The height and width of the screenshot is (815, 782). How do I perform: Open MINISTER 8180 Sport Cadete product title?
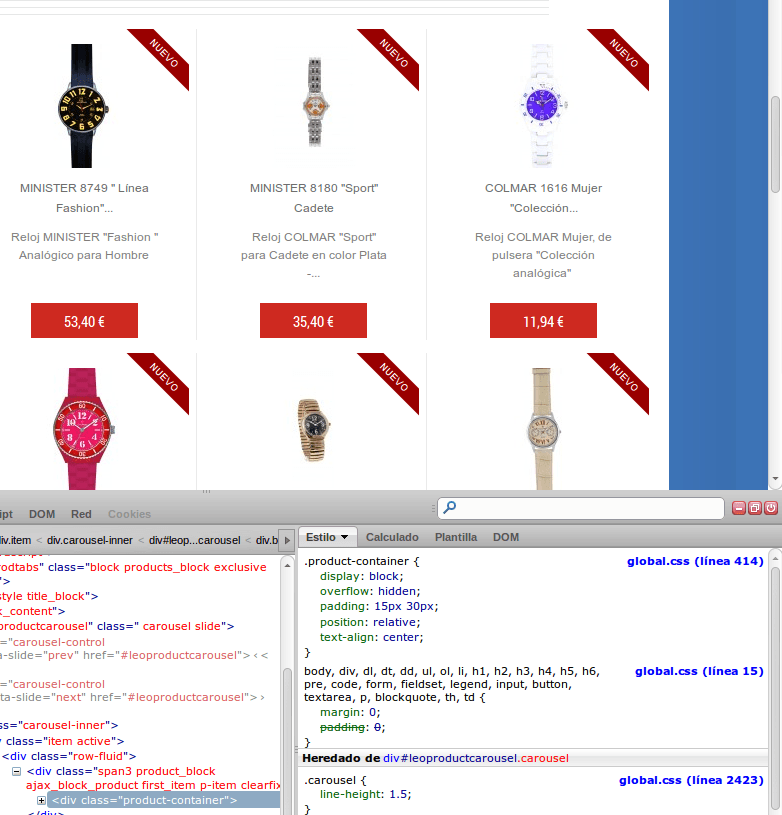click(x=314, y=198)
